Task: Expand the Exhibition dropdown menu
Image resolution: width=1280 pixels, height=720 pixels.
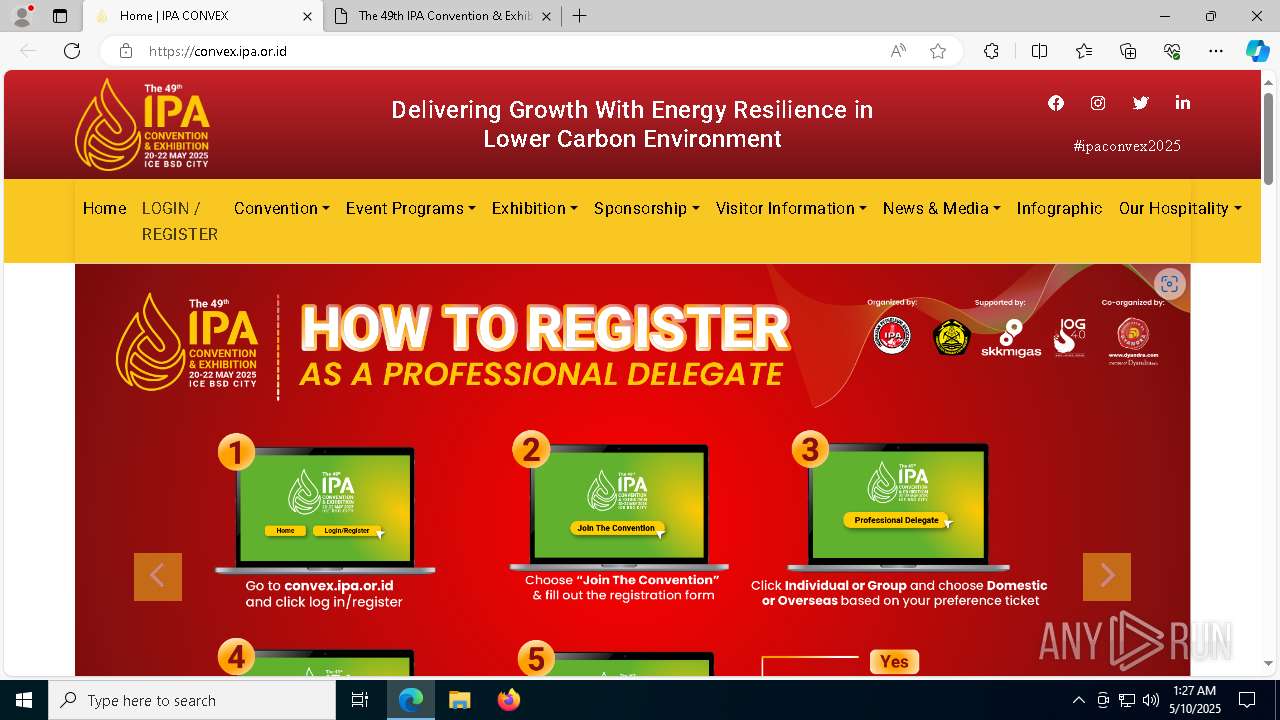Action: [535, 208]
